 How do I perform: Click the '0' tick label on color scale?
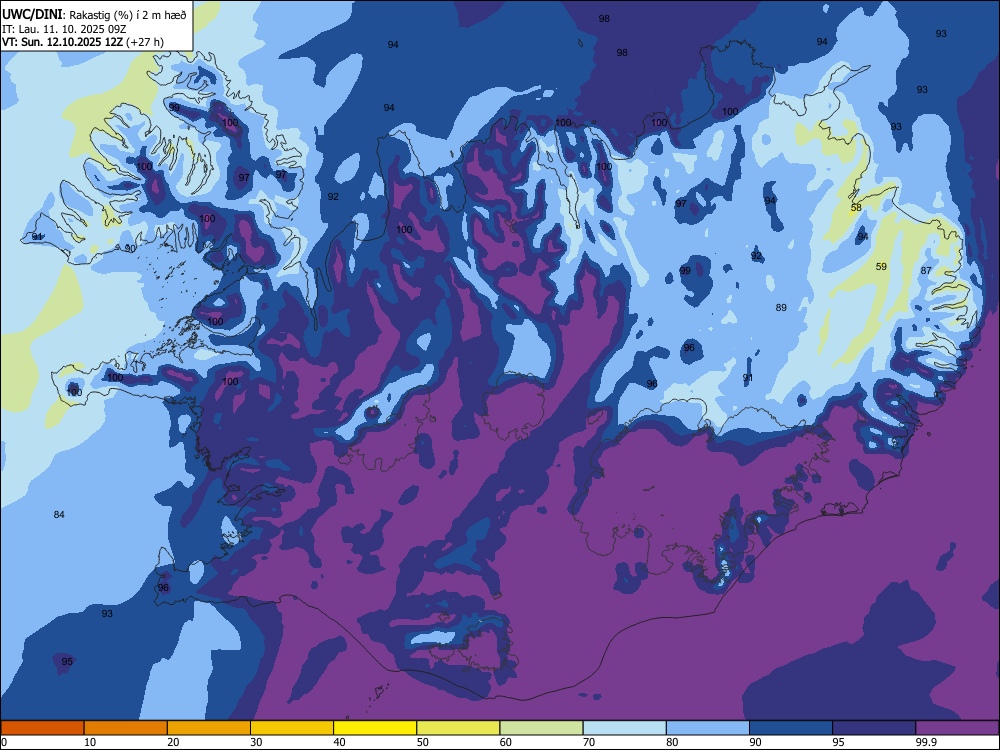click(x=4, y=742)
